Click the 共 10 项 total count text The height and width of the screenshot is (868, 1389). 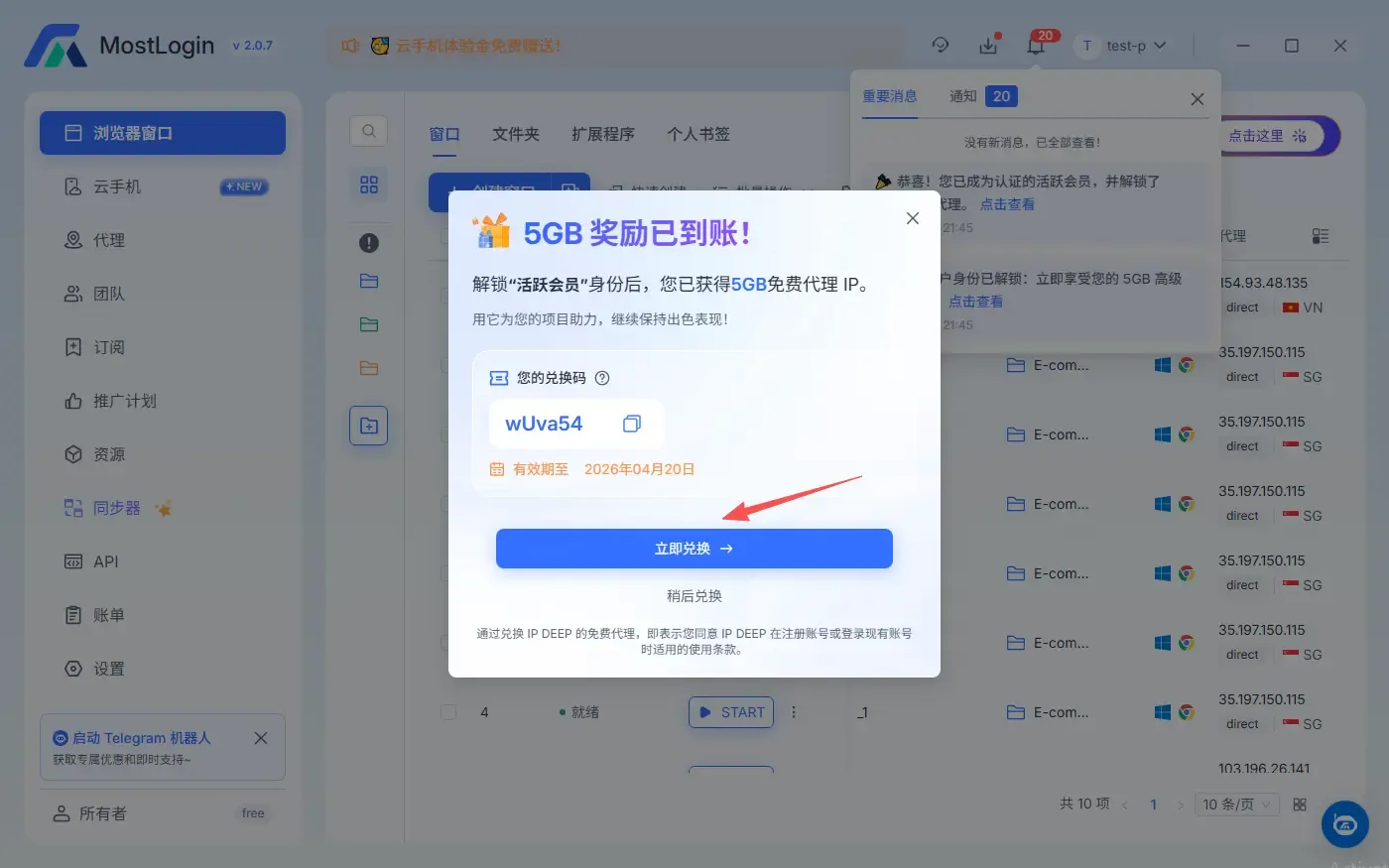tap(1084, 804)
